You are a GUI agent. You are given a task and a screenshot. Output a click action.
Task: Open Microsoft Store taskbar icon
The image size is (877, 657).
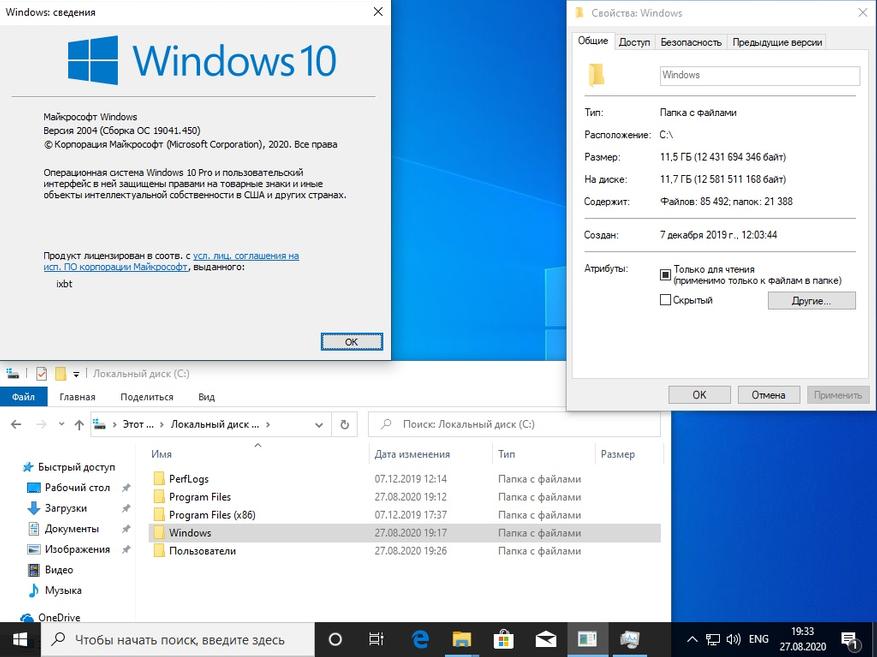click(x=503, y=639)
